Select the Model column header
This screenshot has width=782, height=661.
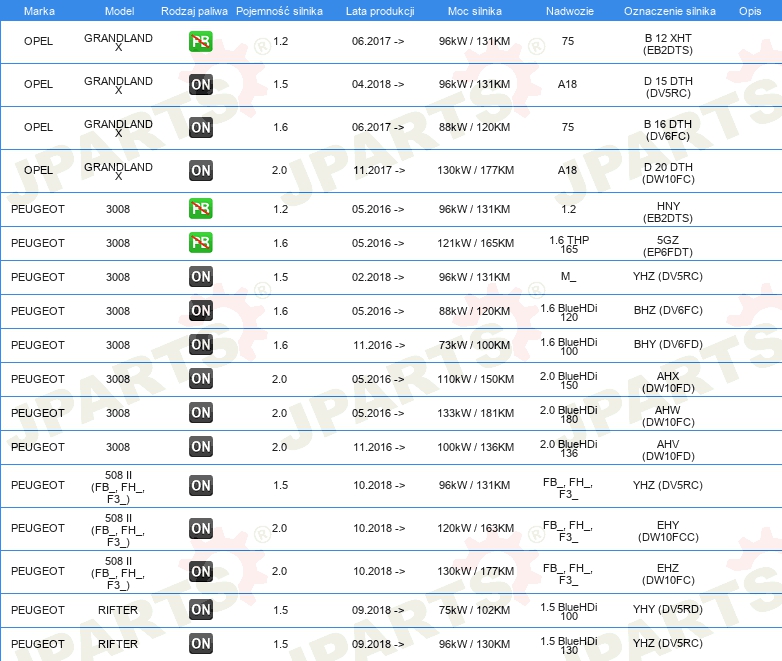119,11
